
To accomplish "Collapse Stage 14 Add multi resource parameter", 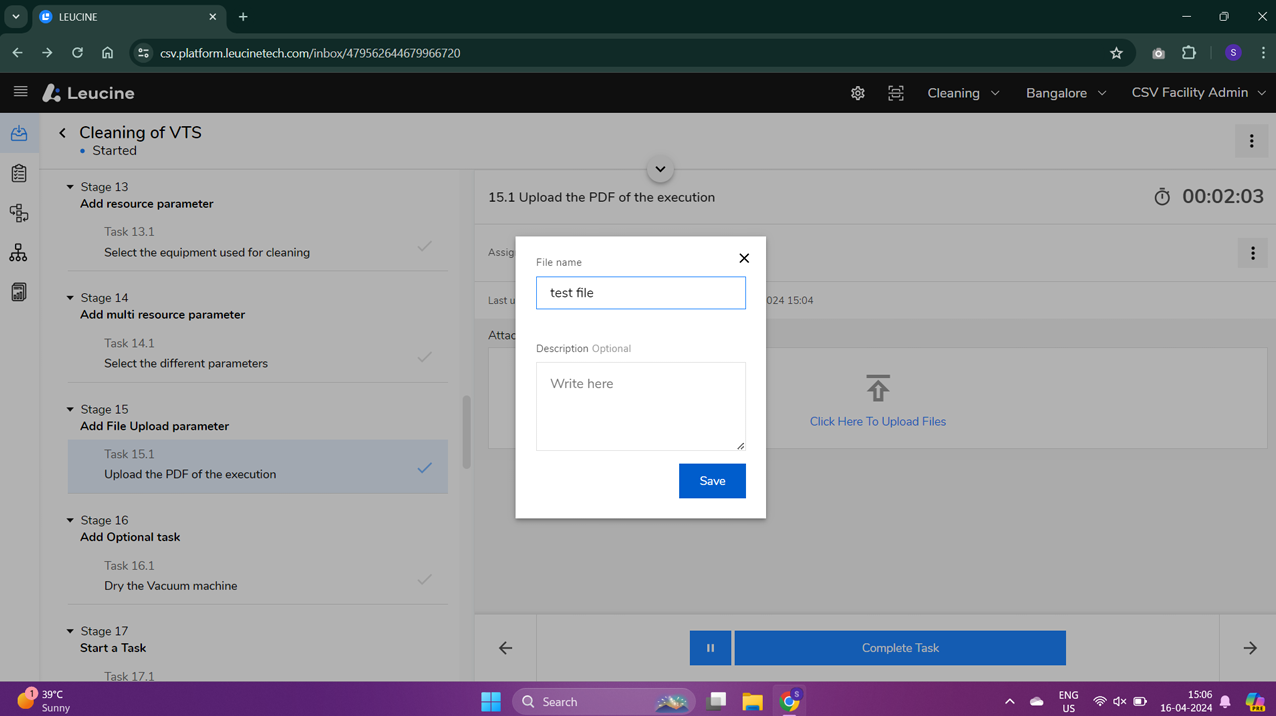I will (70, 298).
